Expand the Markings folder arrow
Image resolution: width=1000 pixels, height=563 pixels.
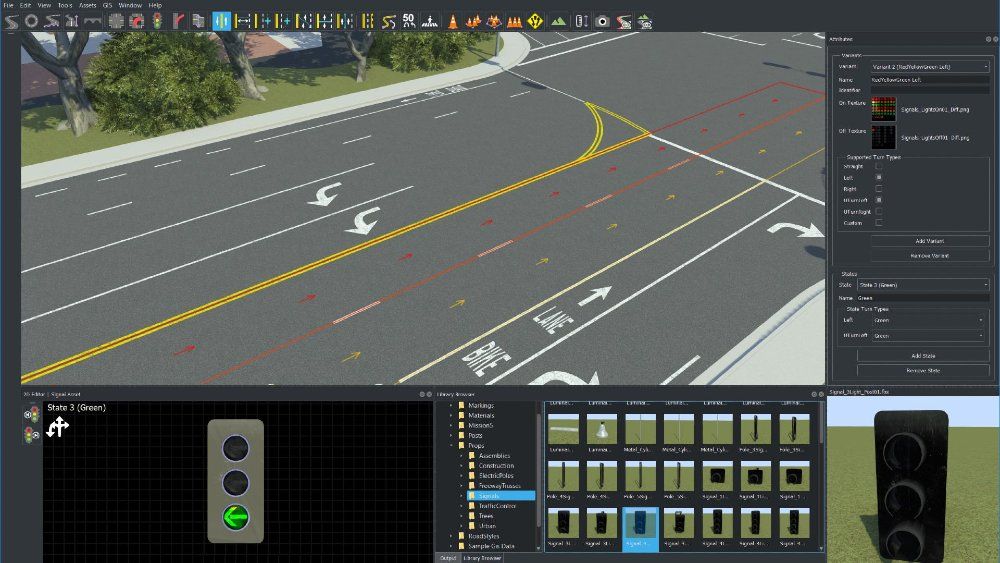tap(452, 406)
